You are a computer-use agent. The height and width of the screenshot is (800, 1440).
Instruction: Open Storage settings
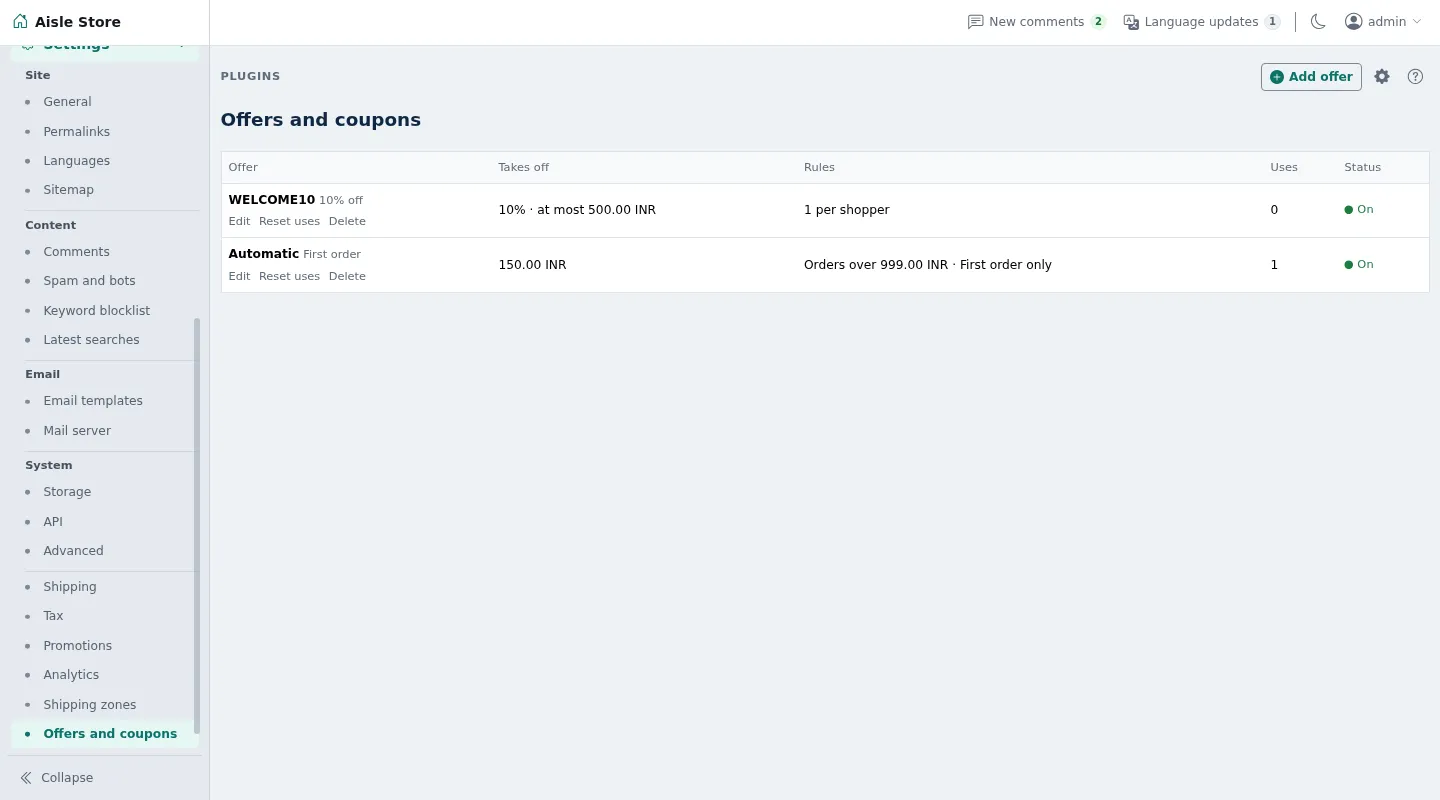pos(67,492)
